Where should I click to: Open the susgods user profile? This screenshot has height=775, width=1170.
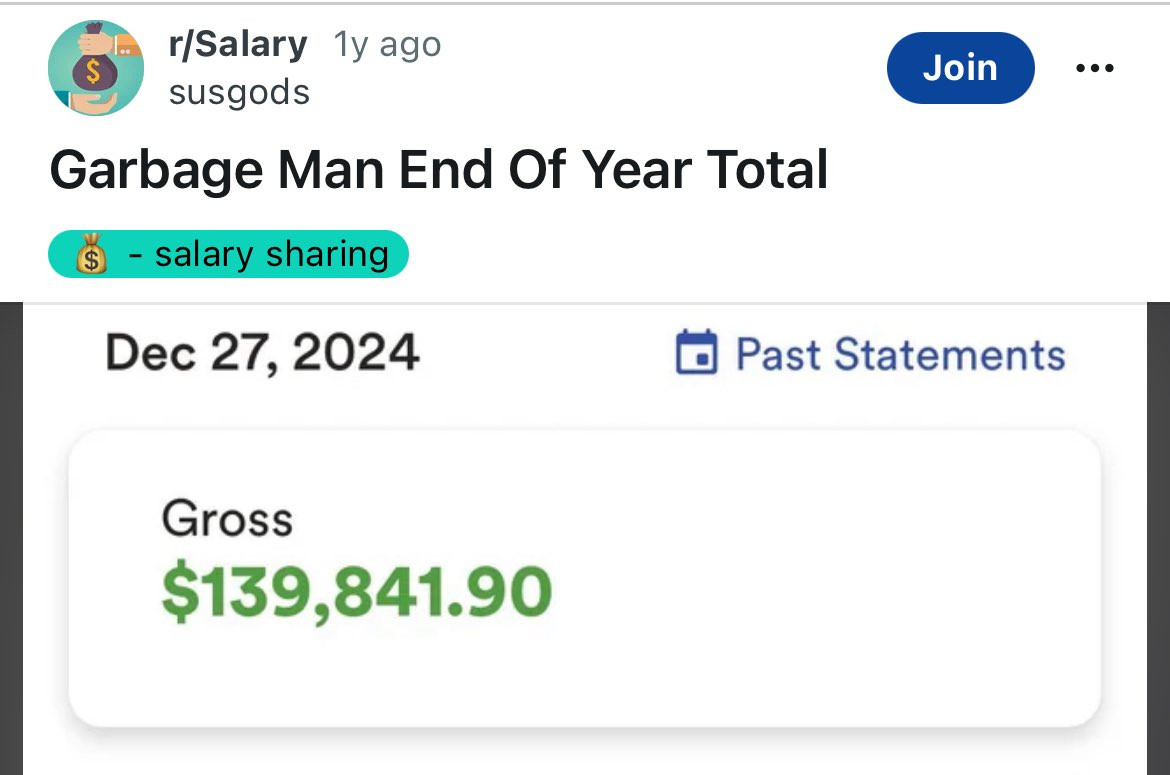pos(239,92)
